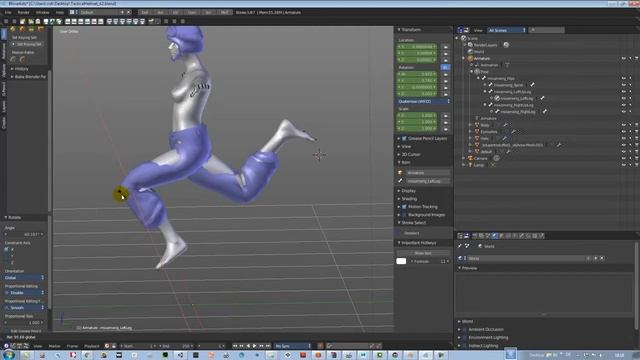Open the outliner View menu
Screen dimensions: 640x360
point(478,30)
